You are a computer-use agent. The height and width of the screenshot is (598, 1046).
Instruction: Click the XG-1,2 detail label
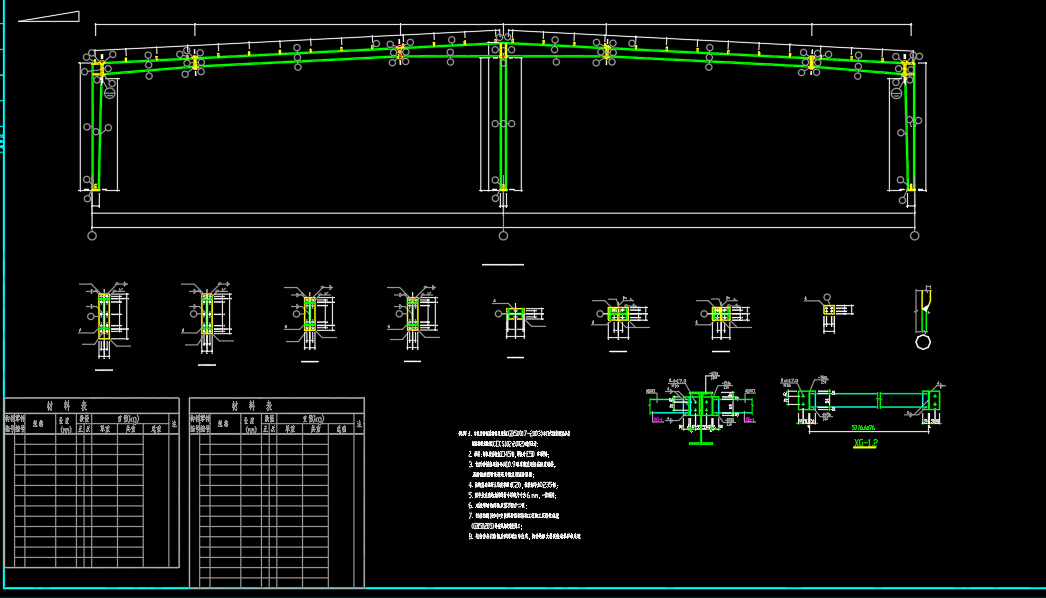865,443
